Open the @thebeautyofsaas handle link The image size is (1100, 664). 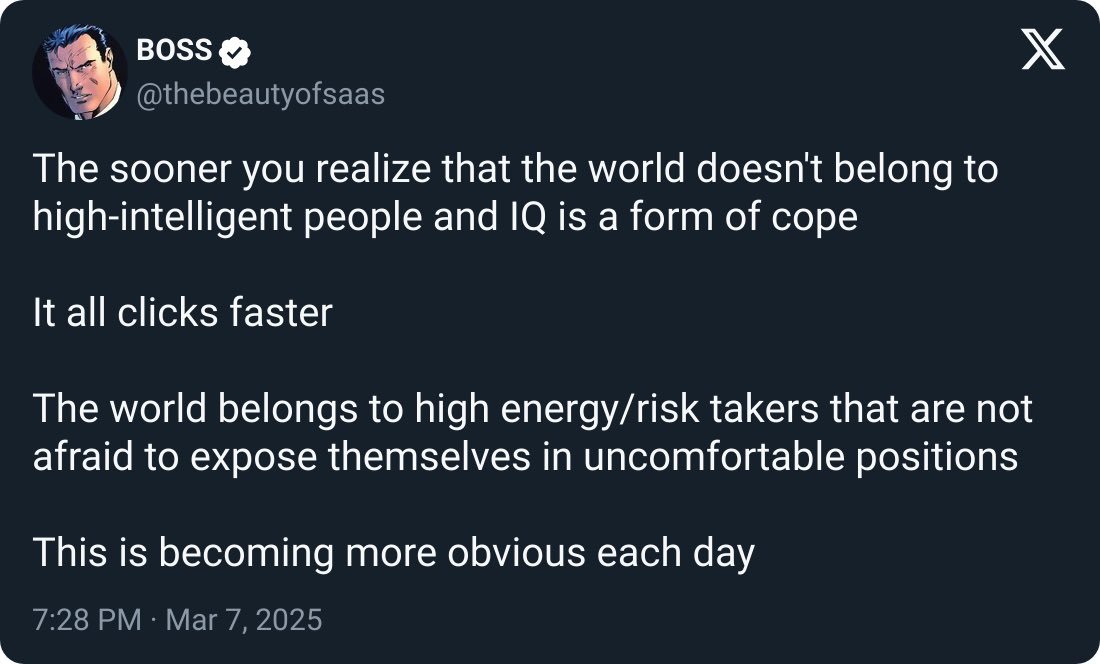[x=259, y=94]
